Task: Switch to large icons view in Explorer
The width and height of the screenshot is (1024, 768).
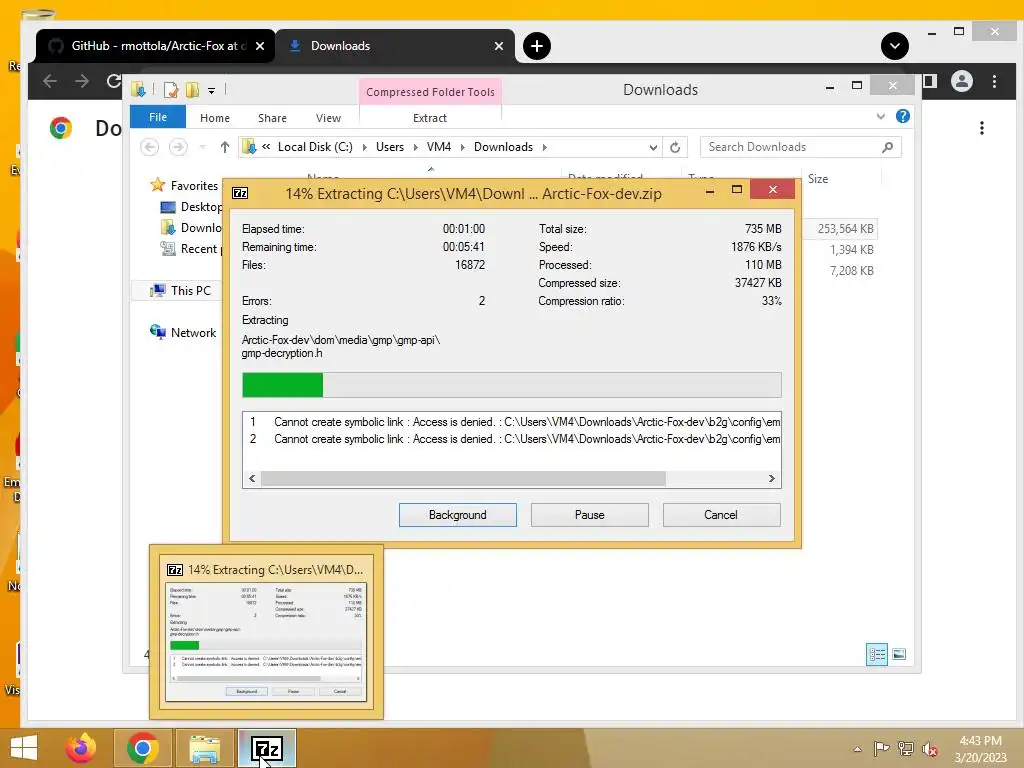Action: [x=899, y=654]
